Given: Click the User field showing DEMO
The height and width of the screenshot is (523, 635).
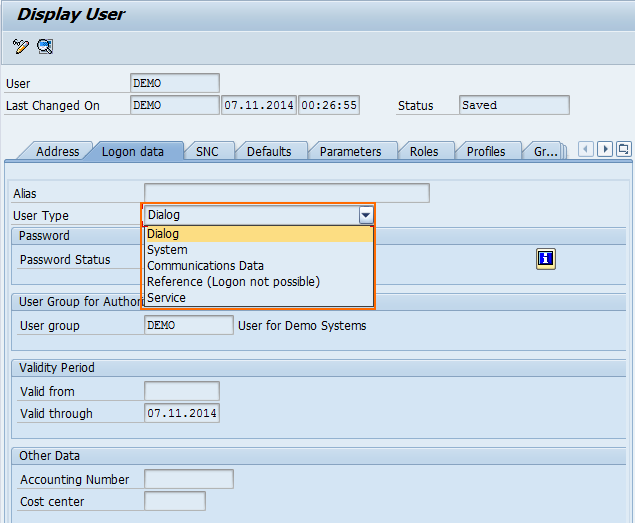Looking at the screenshot, I should point(175,83).
